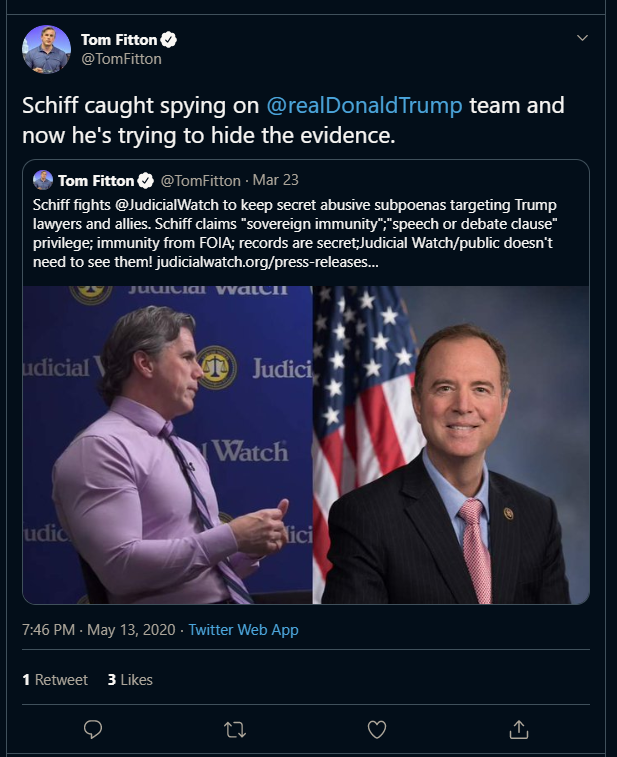
Task: Click Tom Fitton's large profile avatar
Action: pos(46,49)
